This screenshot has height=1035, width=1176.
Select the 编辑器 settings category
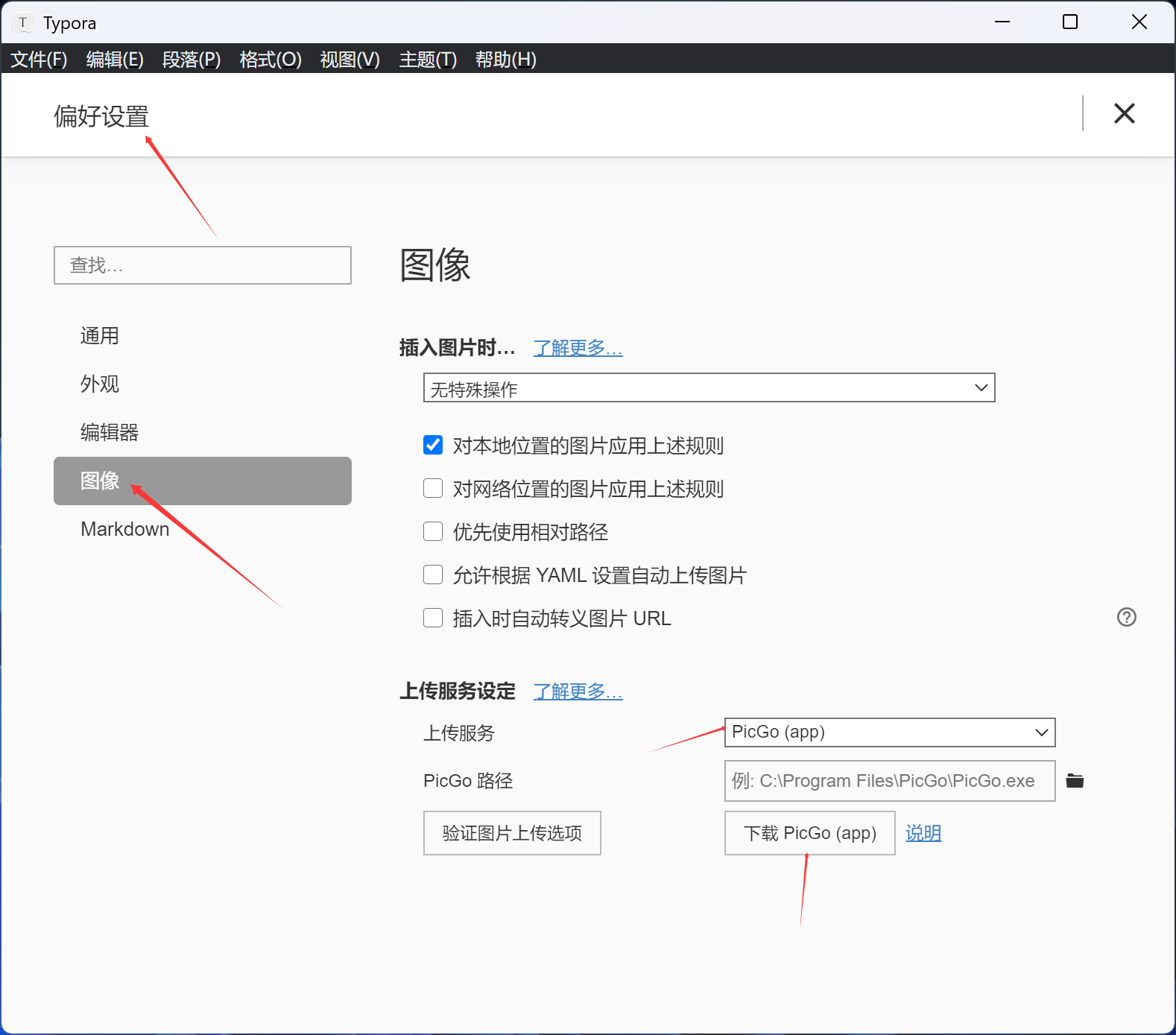[x=203, y=432]
